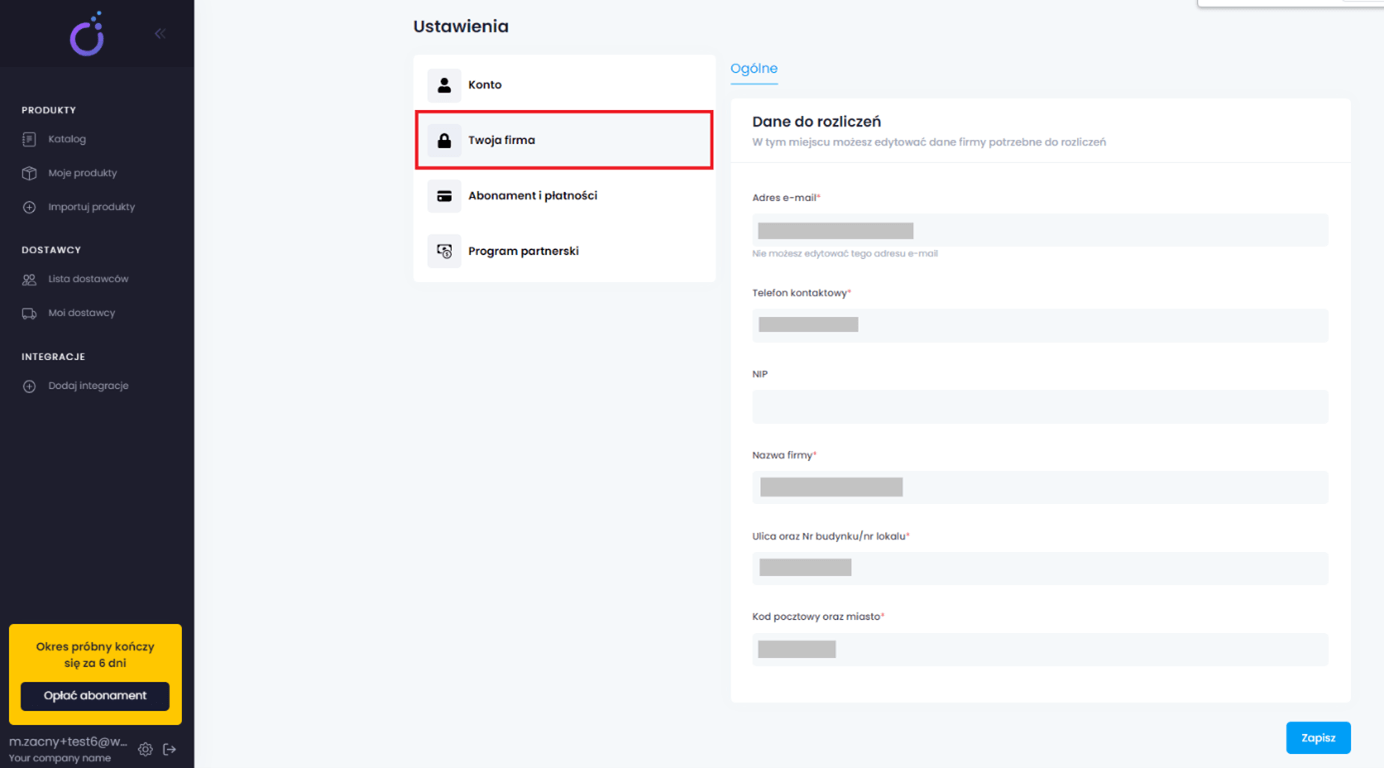Open settings via gear icon

pos(145,749)
